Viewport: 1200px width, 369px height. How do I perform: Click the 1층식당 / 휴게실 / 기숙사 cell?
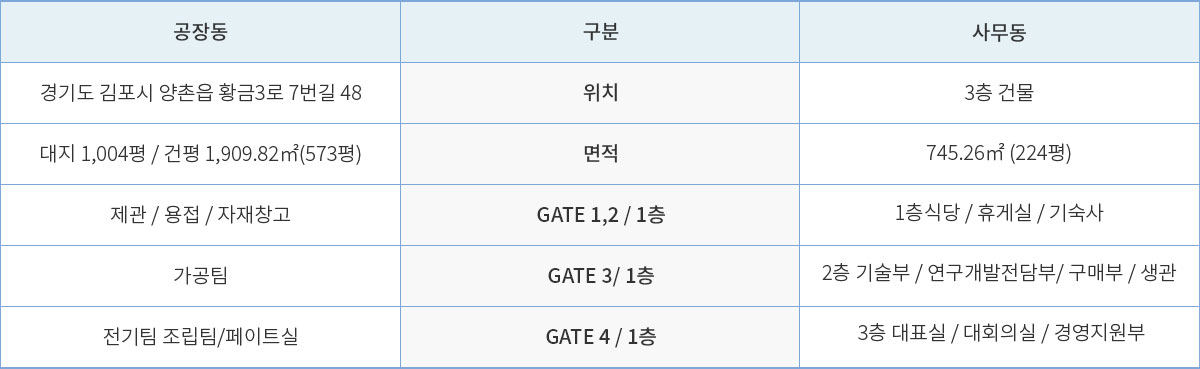1000,214
